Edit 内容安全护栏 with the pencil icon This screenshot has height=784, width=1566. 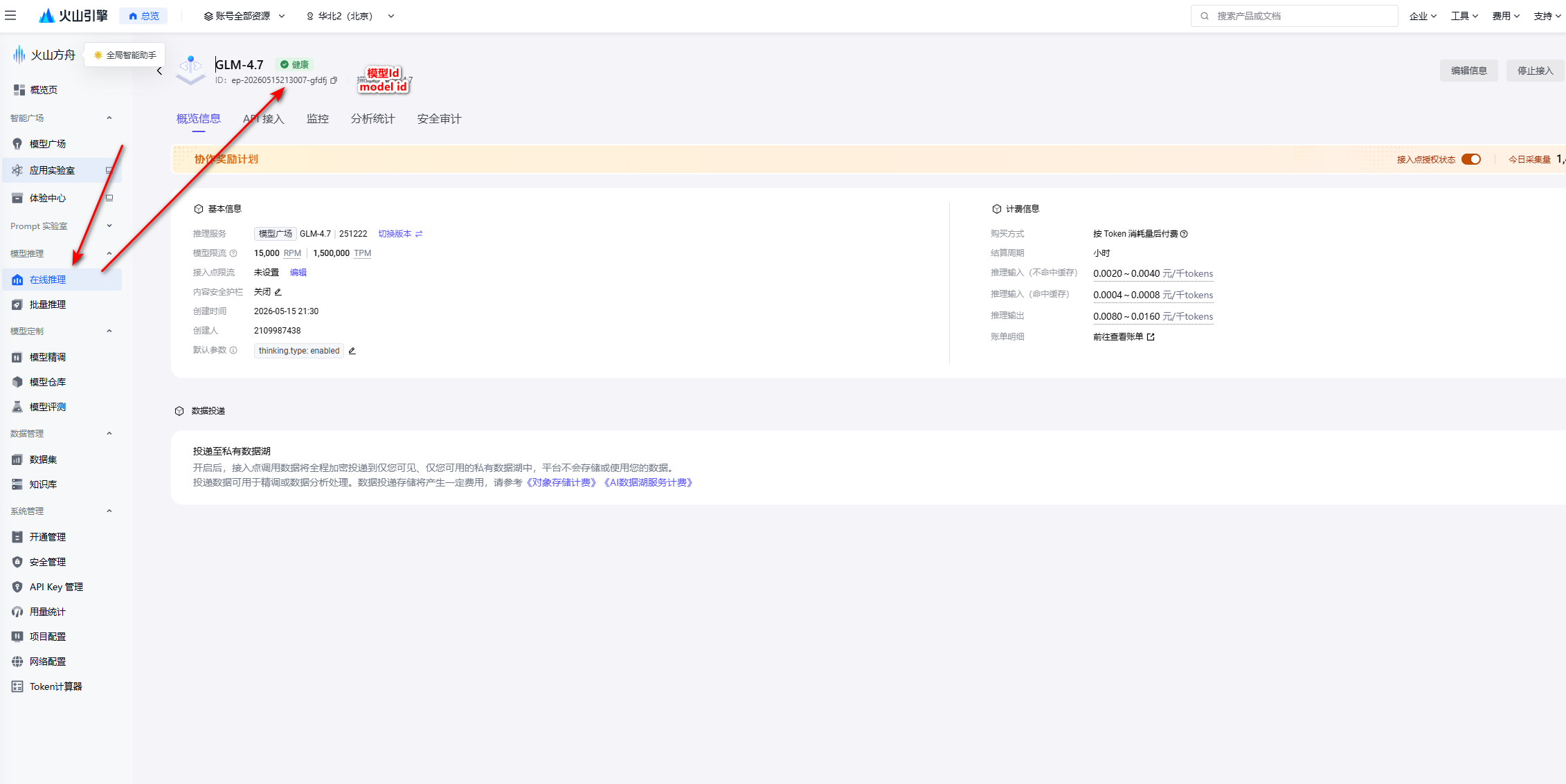coord(278,292)
